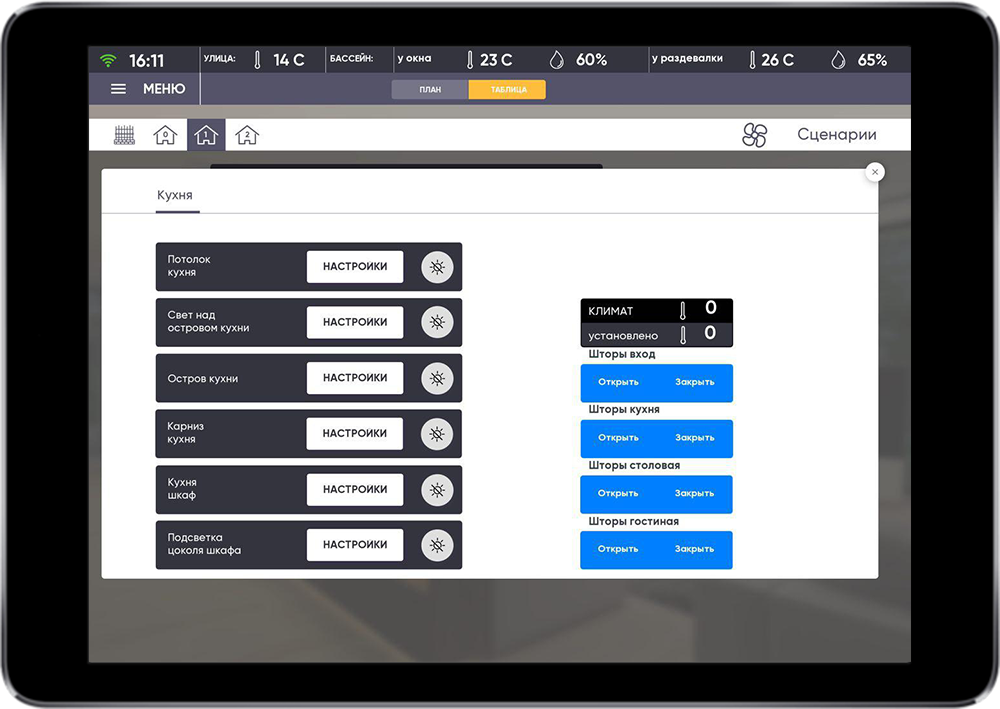Click the fan ventilation icon
The height and width of the screenshot is (709, 1000).
[754, 135]
